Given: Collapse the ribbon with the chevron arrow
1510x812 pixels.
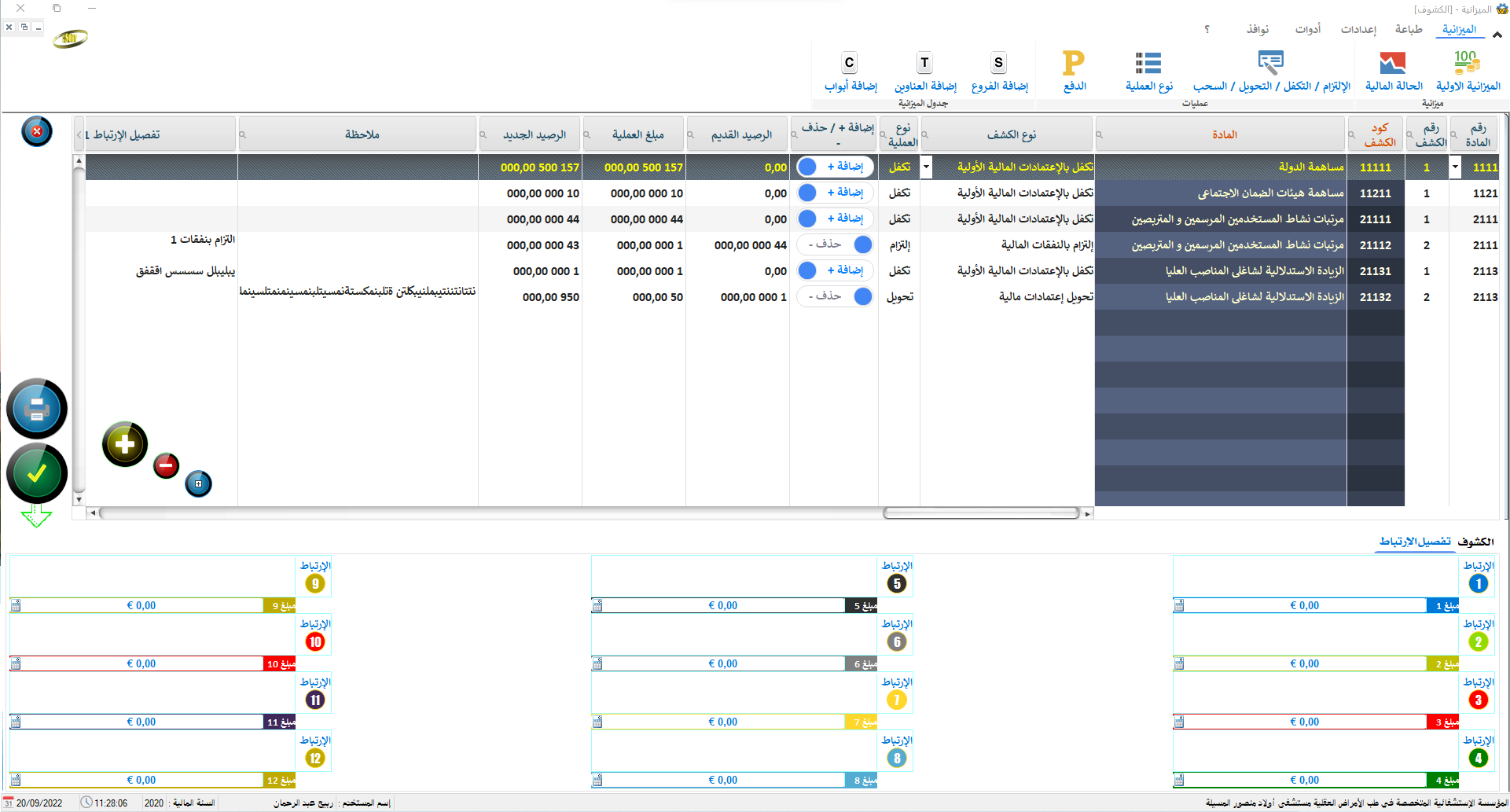Looking at the screenshot, I should point(1497,35).
